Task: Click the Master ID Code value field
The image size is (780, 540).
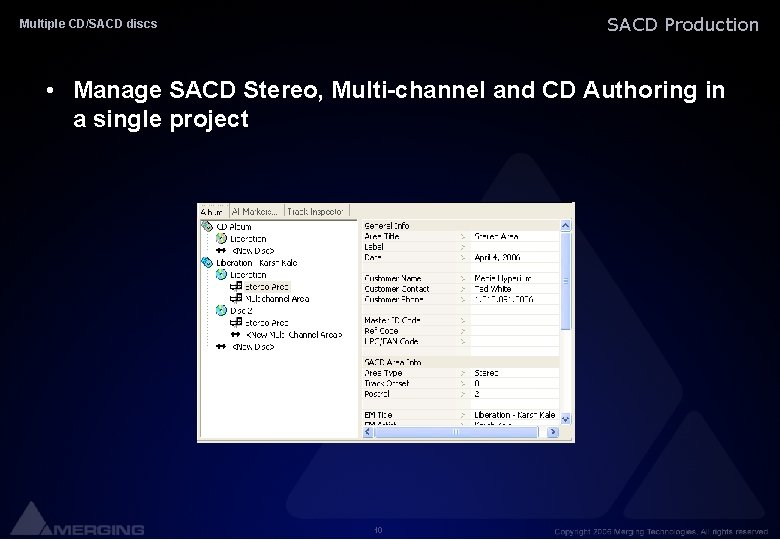Action: [514, 320]
